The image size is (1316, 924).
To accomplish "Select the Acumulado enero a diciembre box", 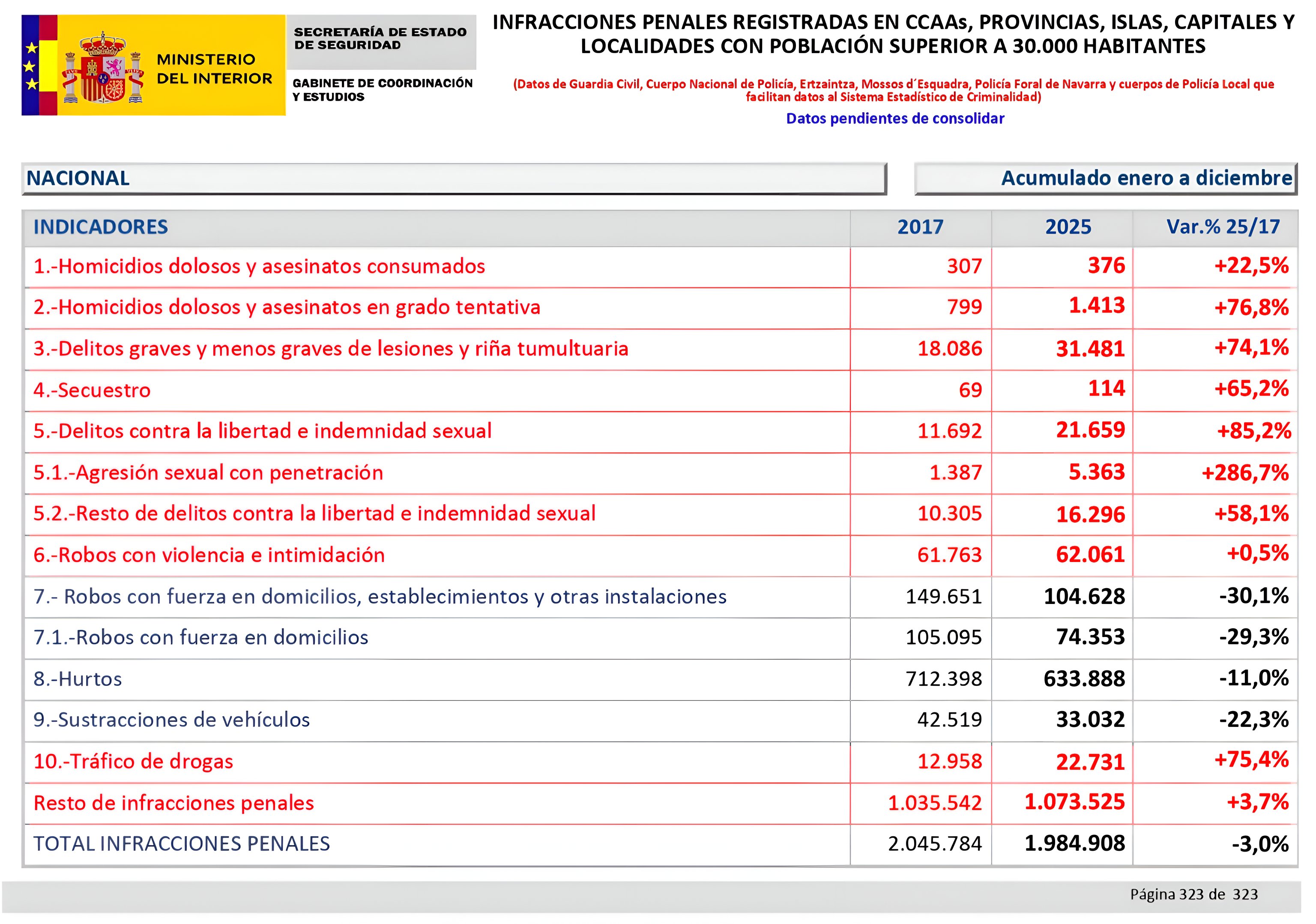I will (1105, 178).
